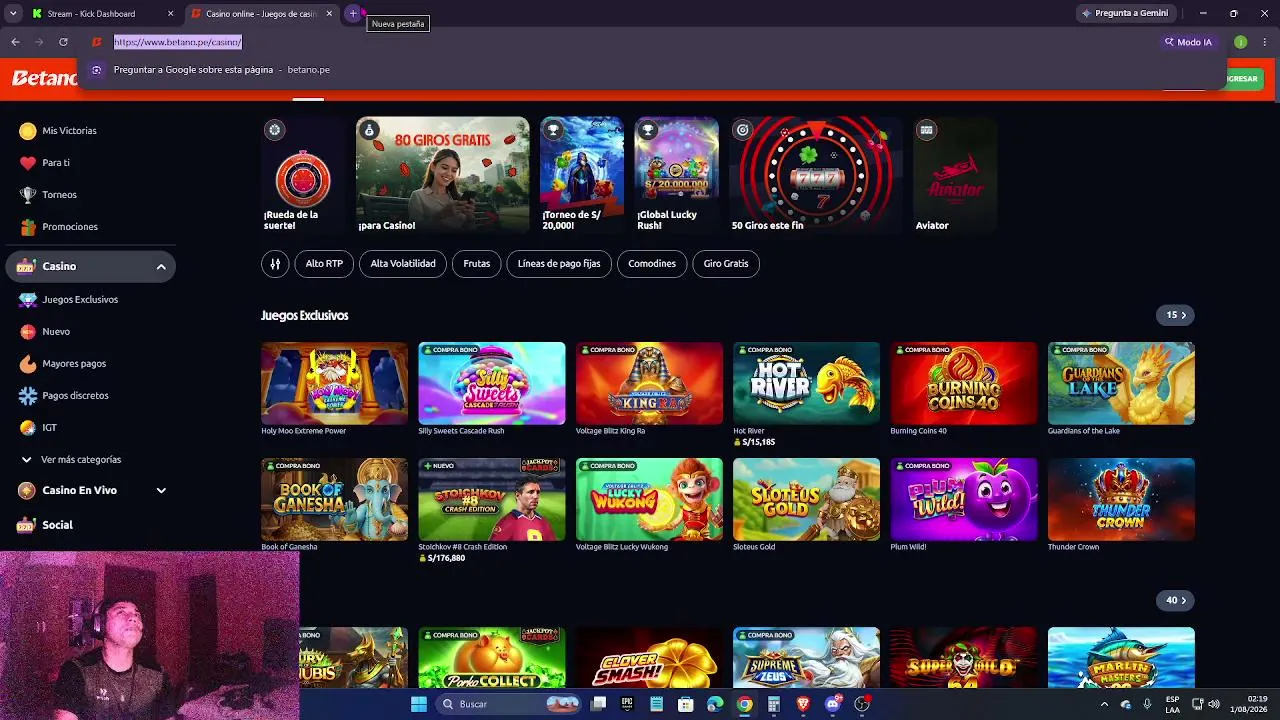The height and width of the screenshot is (720, 1280).
Task: Open the Chrome profile avatar
Action: coord(1240,42)
